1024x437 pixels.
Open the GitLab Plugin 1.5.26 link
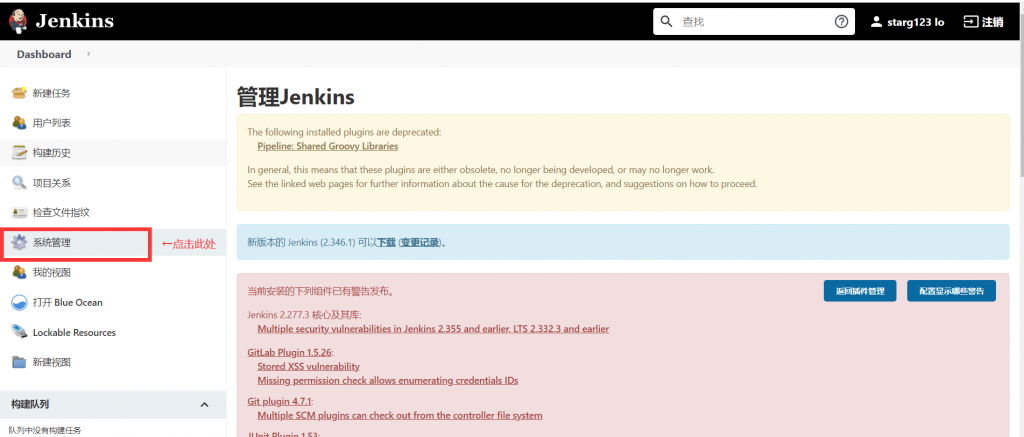coord(290,352)
